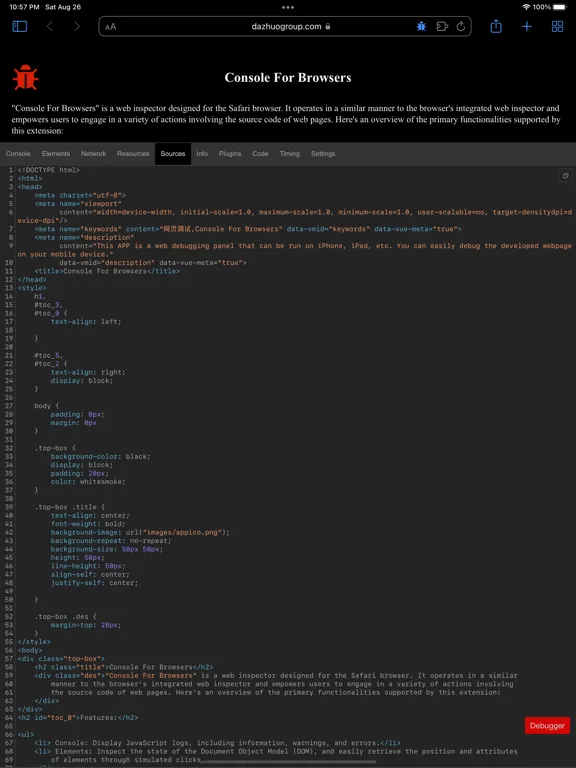
Task: Open the Plugins tab
Action: pyautogui.click(x=230, y=154)
